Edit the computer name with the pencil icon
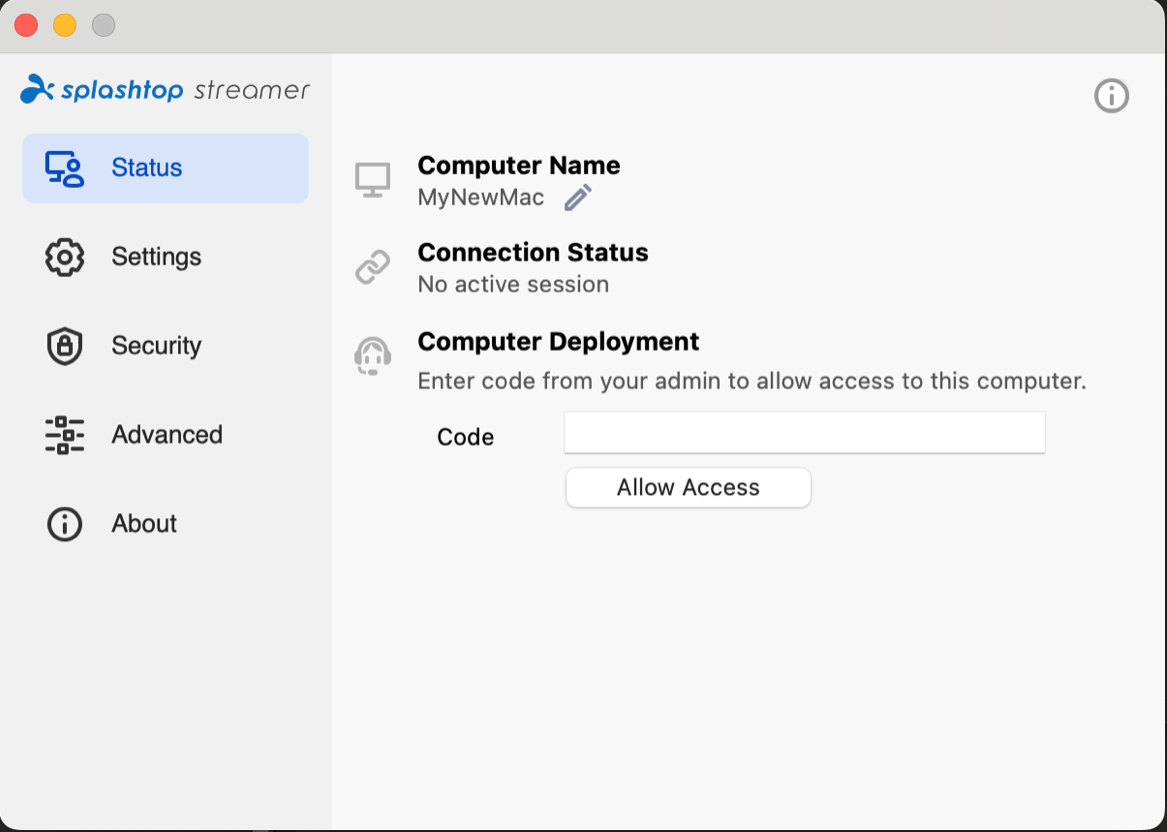1167x832 pixels. (x=577, y=197)
